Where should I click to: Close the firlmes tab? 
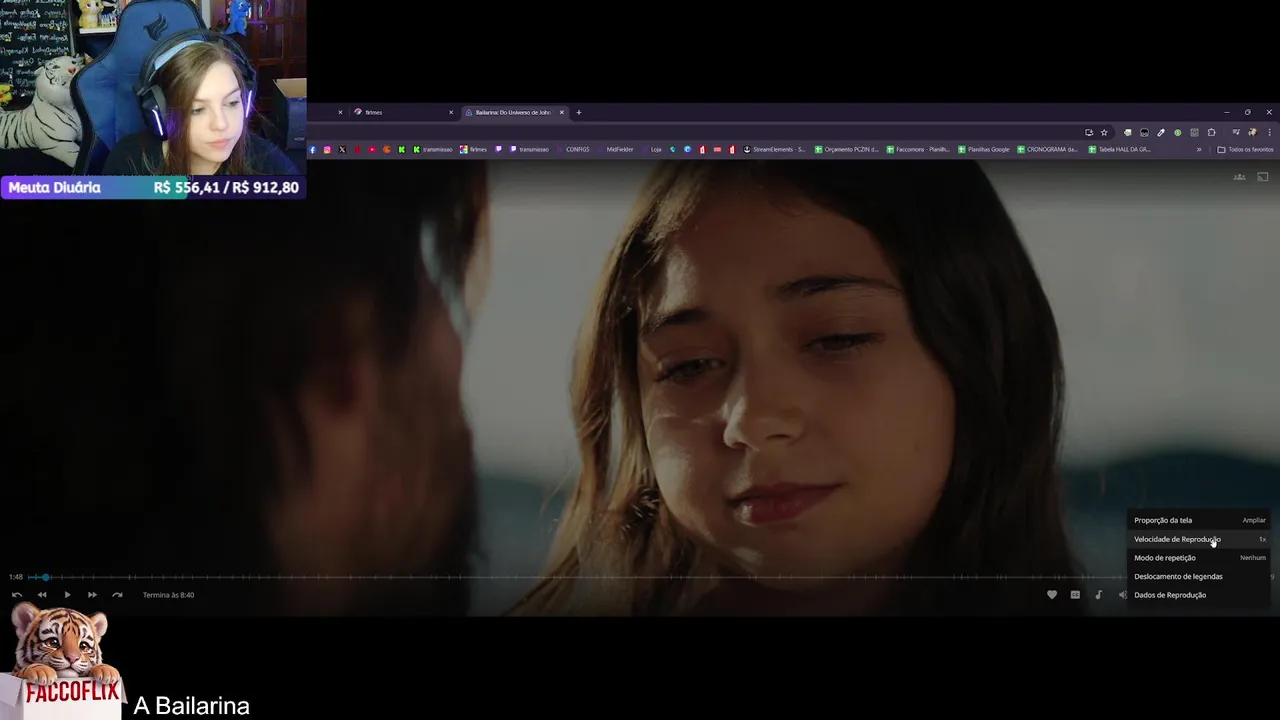[451, 112]
